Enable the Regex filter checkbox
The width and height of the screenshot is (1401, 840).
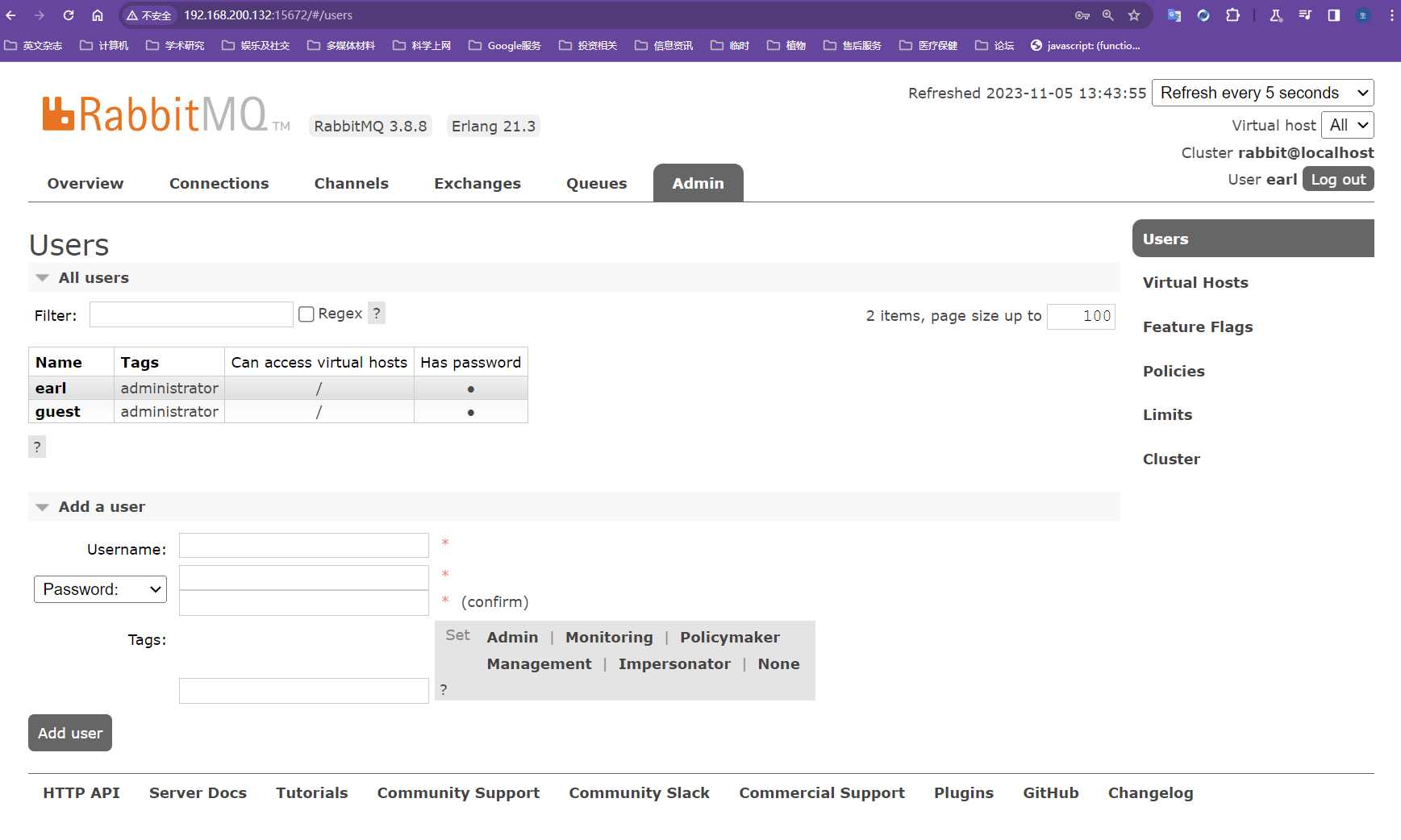(306, 314)
